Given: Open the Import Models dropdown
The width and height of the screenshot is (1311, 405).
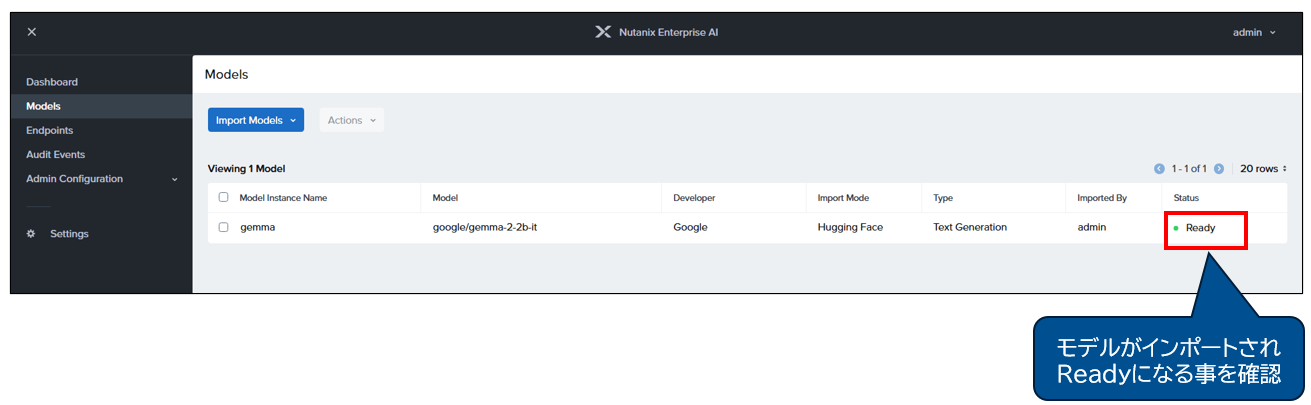Looking at the screenshot, I should [256, 120].
